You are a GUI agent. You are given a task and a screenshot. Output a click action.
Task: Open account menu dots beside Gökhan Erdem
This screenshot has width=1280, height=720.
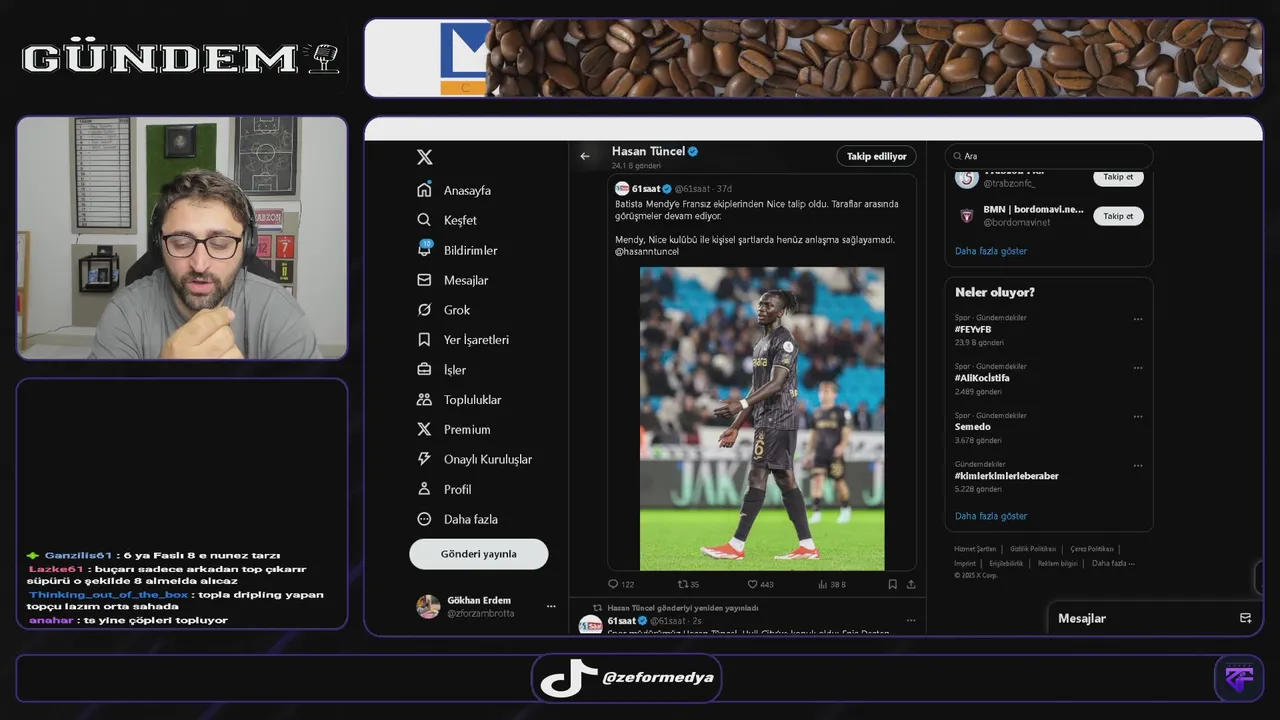coord(551,607)
